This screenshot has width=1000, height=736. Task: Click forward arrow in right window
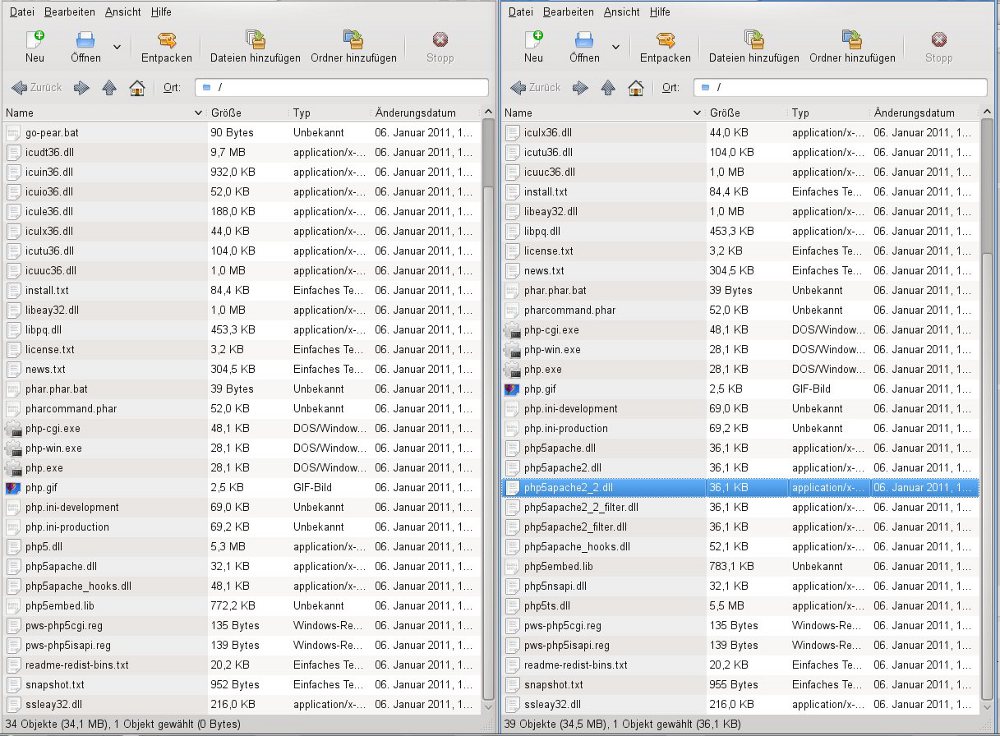click(x=580, y=87)
